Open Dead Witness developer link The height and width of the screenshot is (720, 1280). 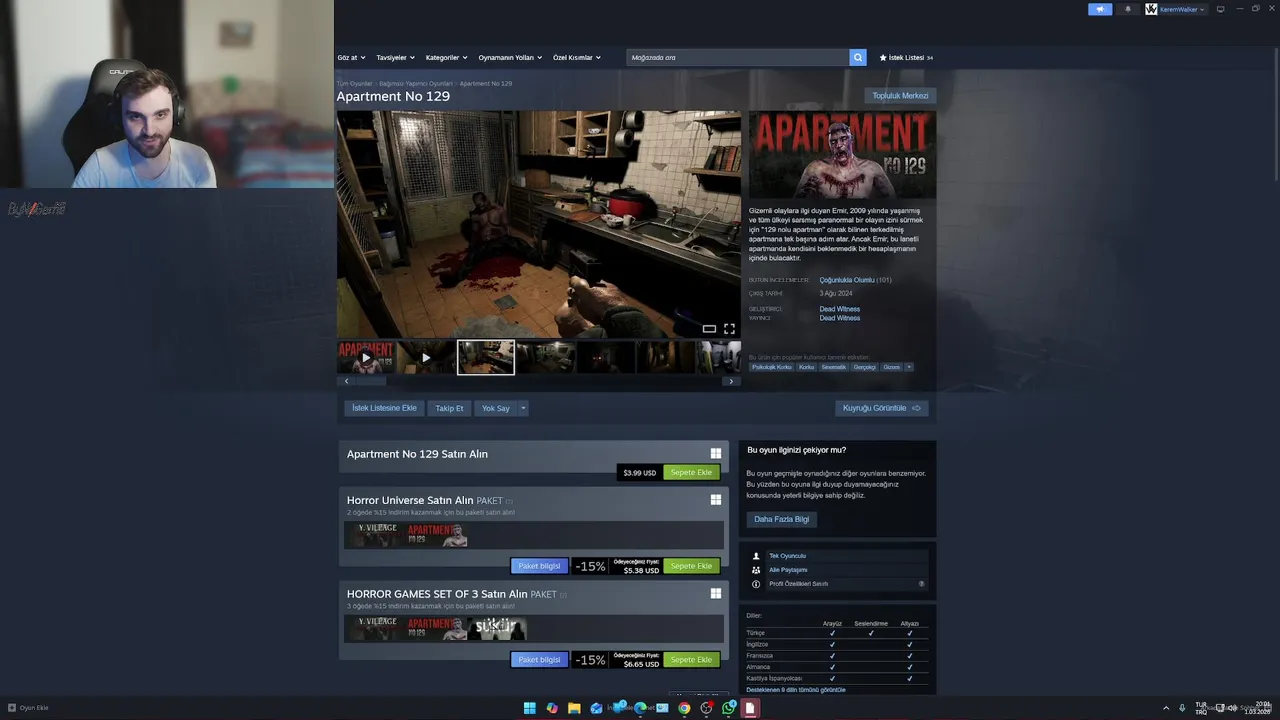tap(840, 309)
